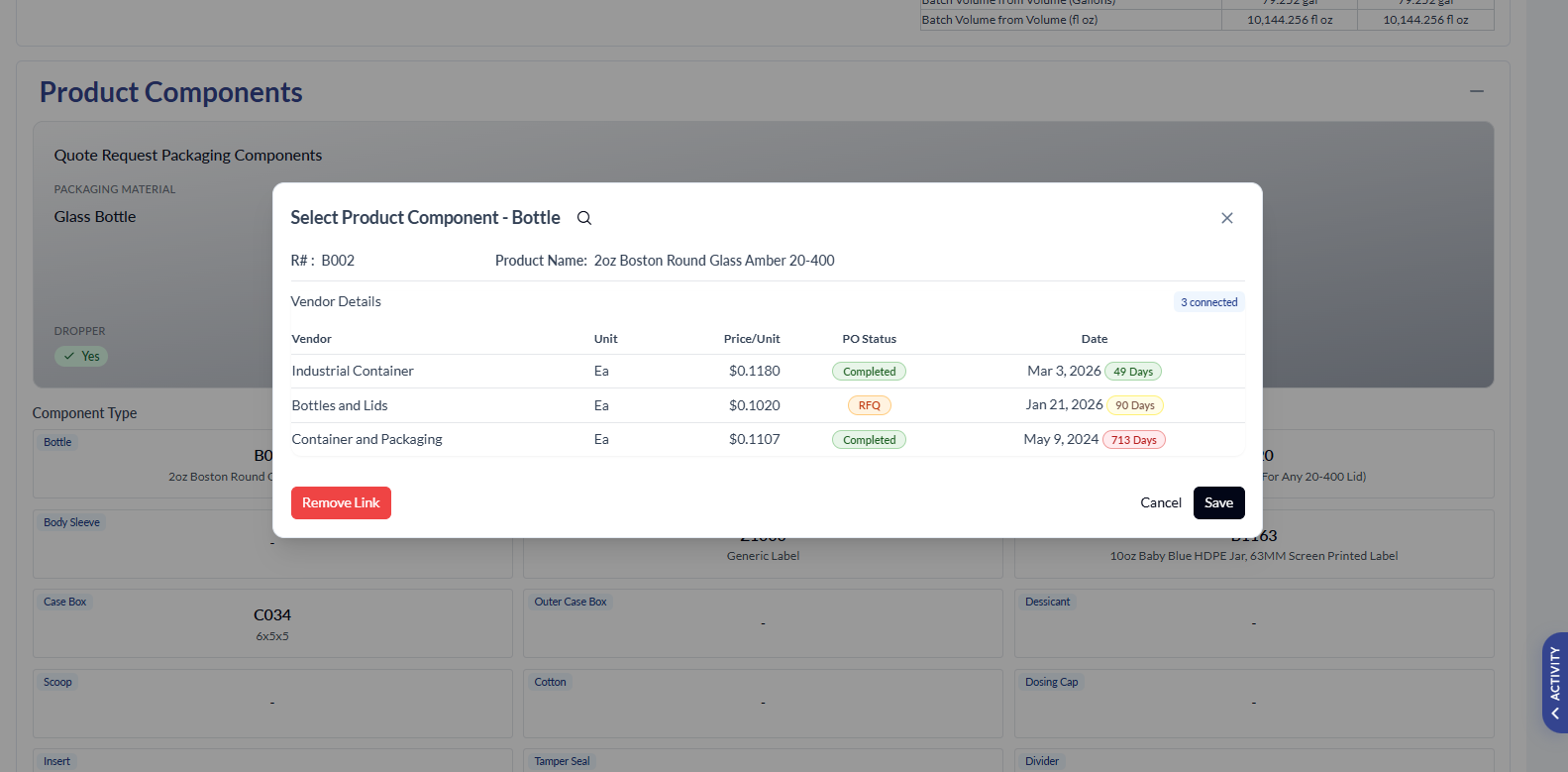Open the Body Sleeve component card
The image size is (1568, 772).
pos(272,543)
